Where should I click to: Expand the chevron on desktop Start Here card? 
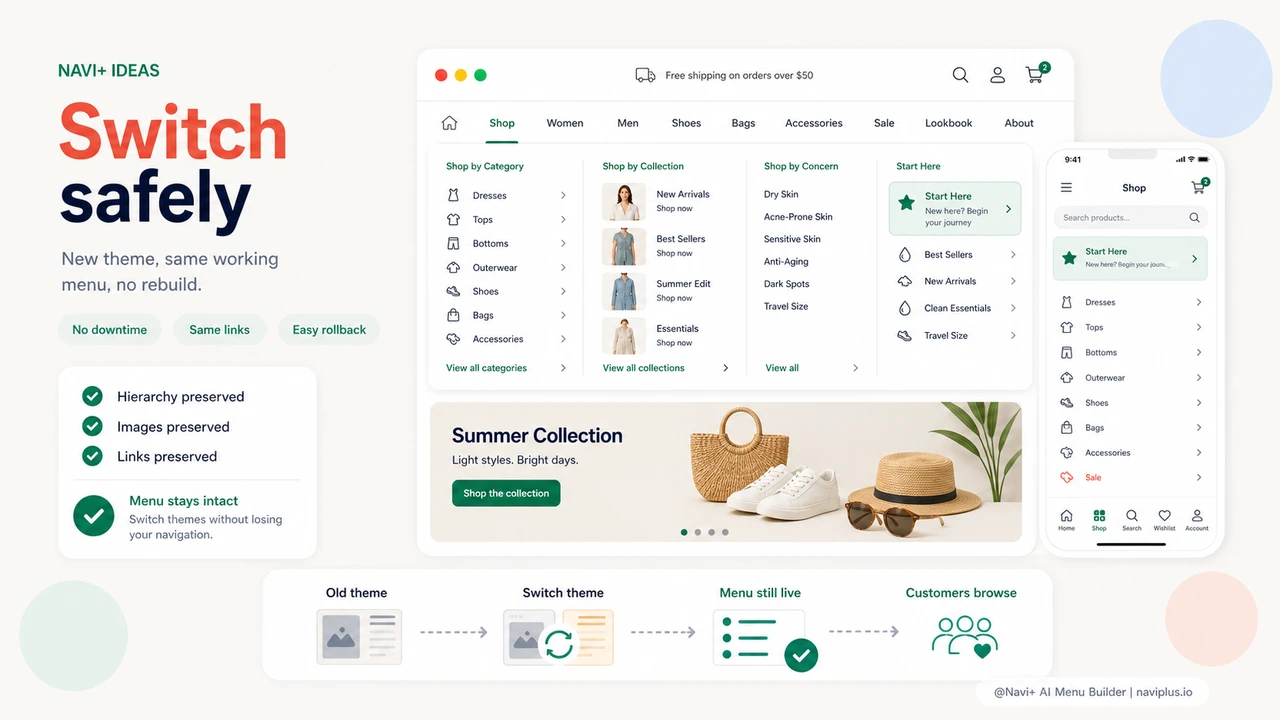tap(1008, 209)
